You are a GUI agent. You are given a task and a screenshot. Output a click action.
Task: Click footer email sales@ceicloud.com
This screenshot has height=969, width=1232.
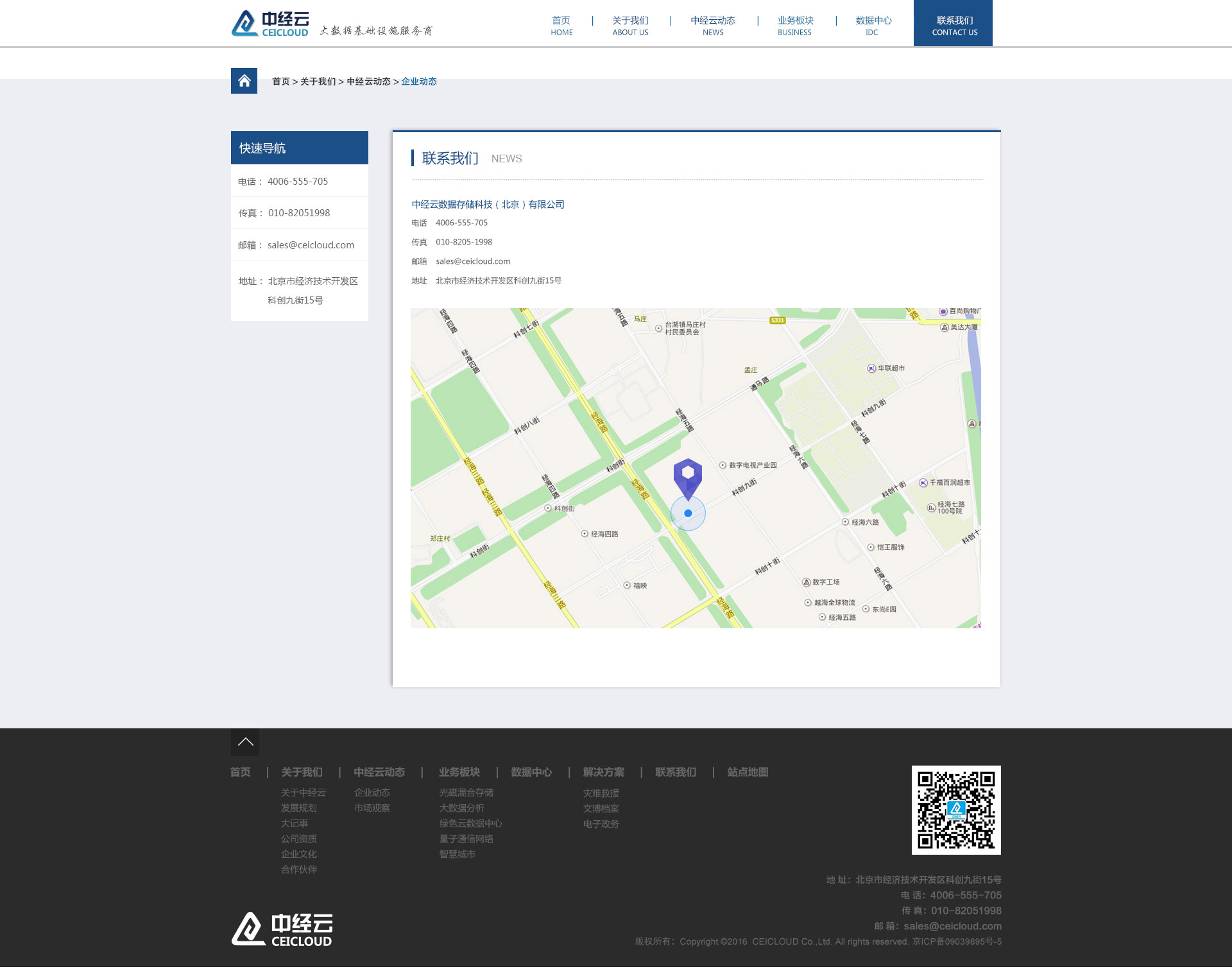click(952, 927)
